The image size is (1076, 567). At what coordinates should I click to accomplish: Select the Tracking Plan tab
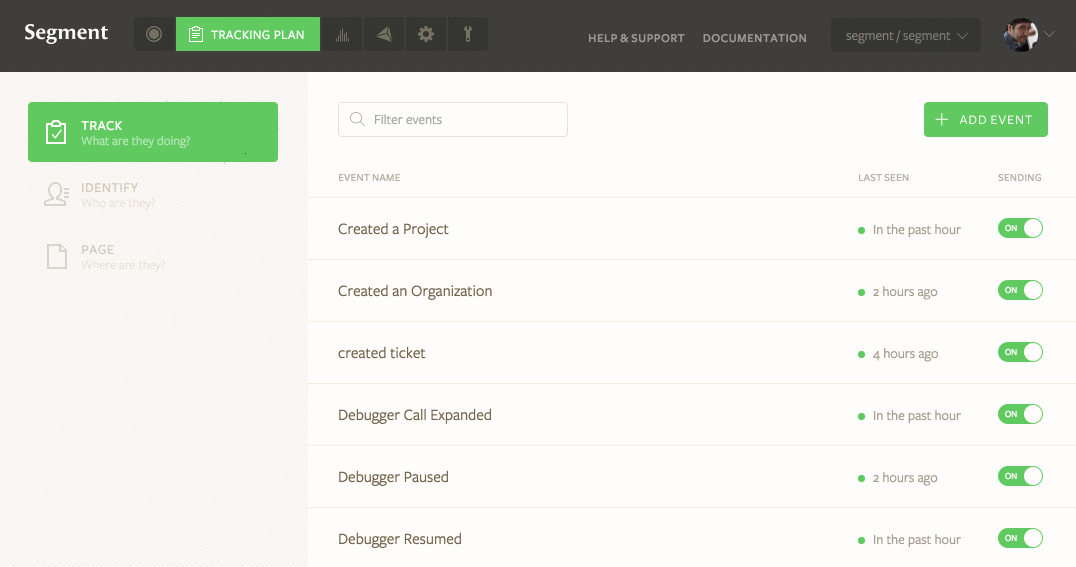tap(248, 34)
